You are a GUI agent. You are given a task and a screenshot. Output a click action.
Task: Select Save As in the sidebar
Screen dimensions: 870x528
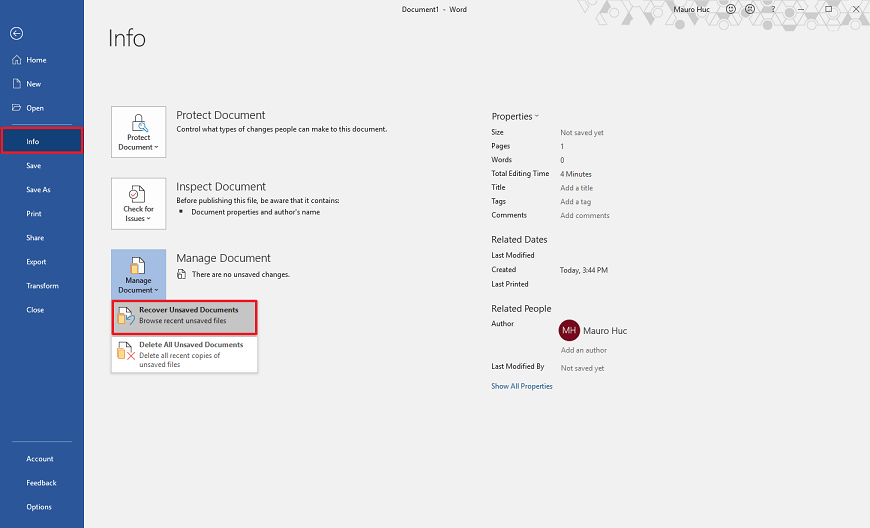tap(38, 189)
